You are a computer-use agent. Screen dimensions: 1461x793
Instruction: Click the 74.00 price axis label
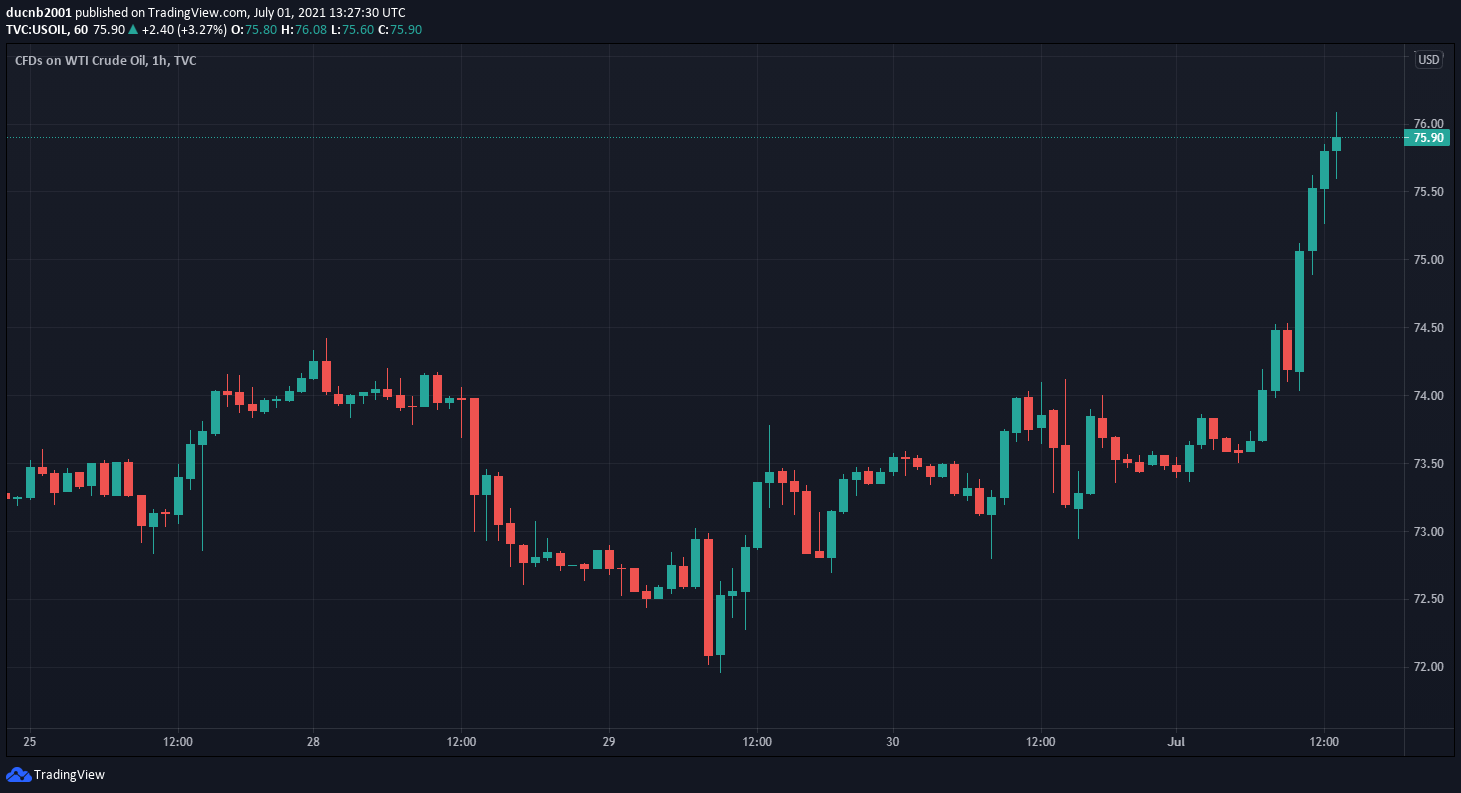(1428, 396)
